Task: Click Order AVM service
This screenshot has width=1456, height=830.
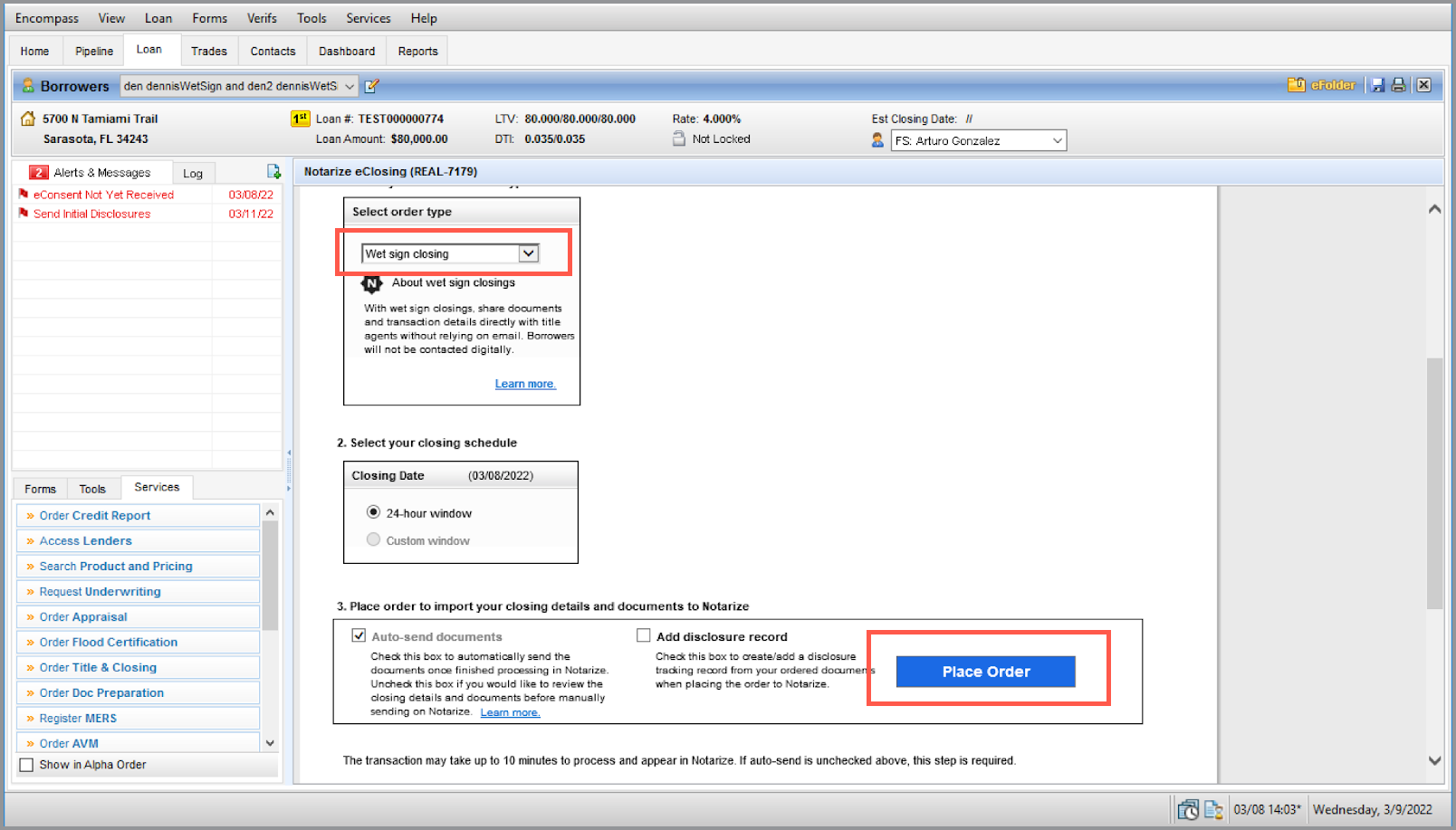Action: pos(138,742)
